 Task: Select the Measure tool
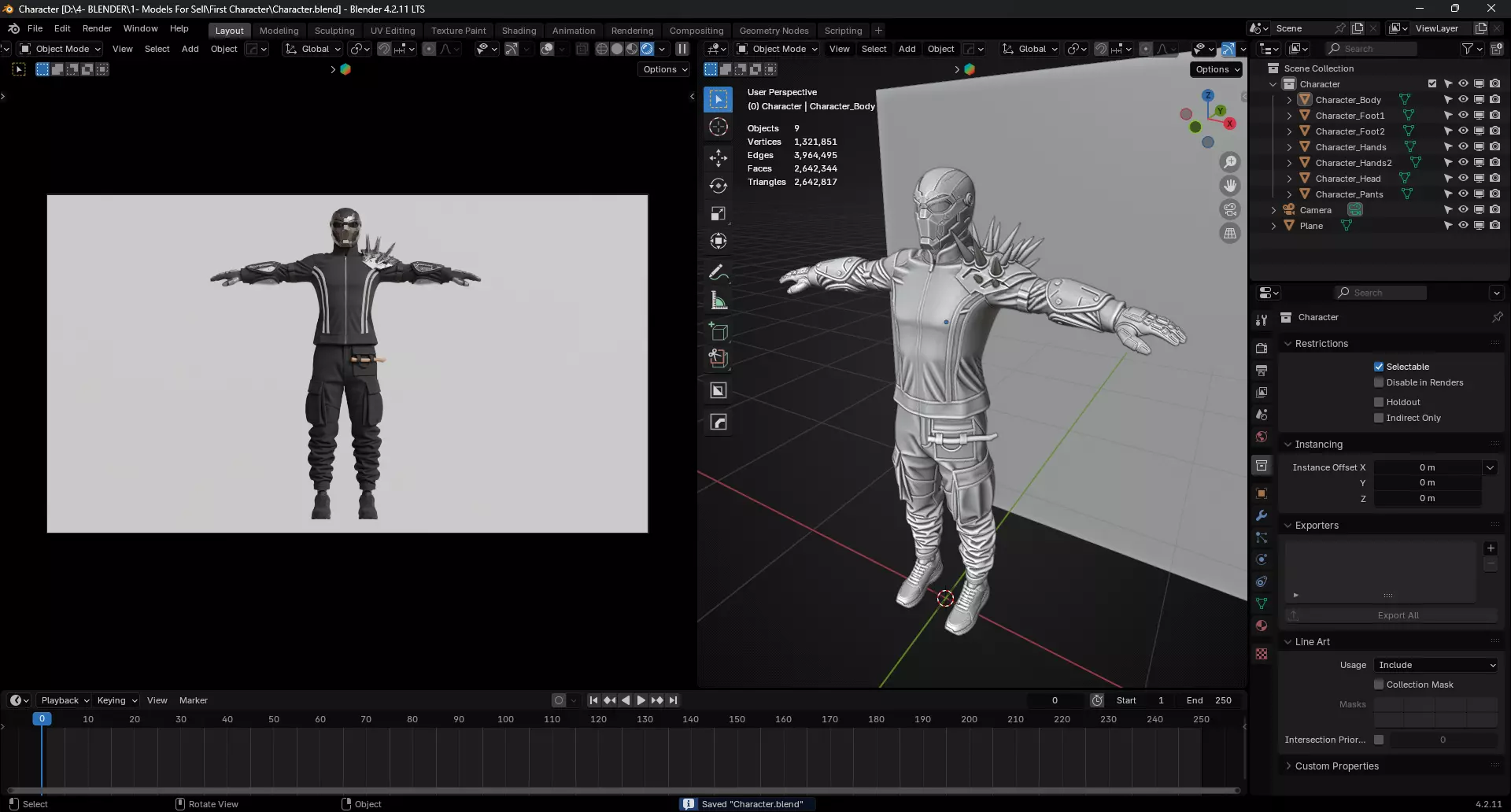719,300
